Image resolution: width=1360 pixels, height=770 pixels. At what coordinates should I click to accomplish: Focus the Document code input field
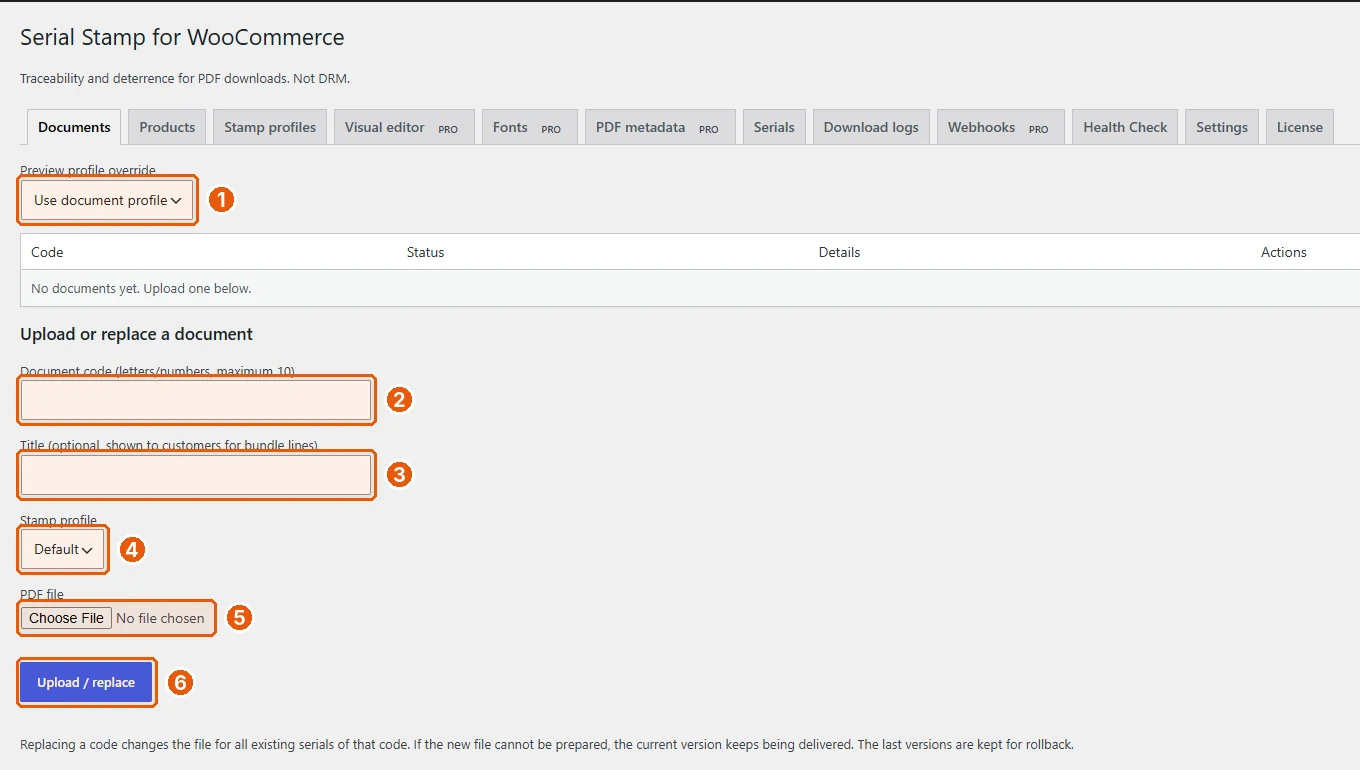(x=196, y=400)
